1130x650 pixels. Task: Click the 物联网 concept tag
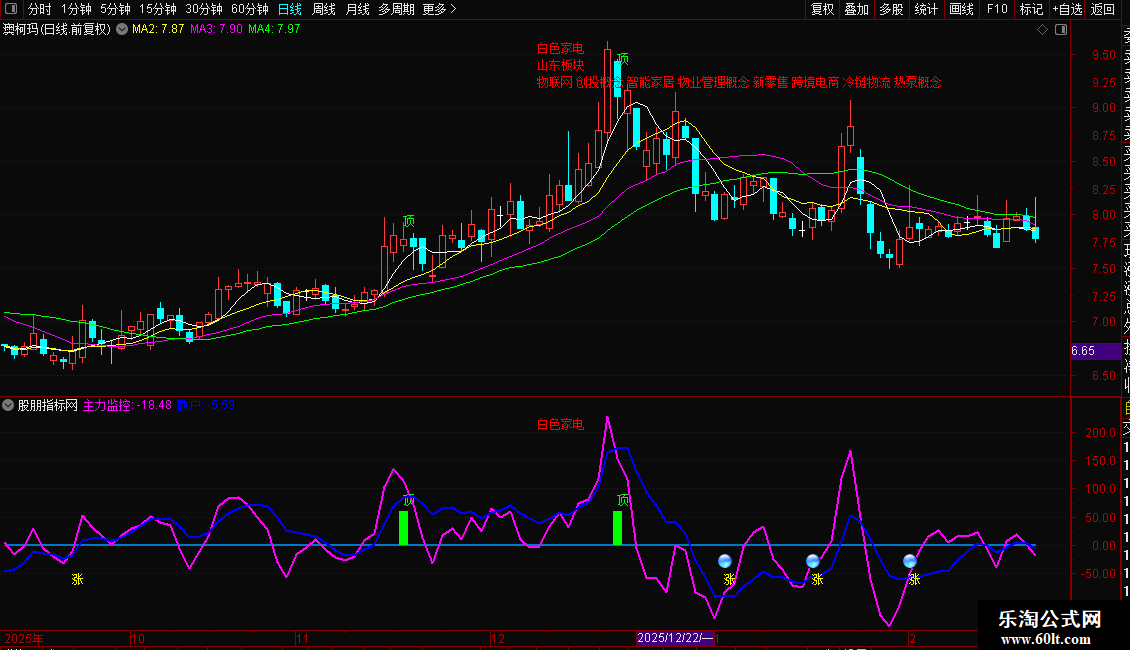click(554, 82)
